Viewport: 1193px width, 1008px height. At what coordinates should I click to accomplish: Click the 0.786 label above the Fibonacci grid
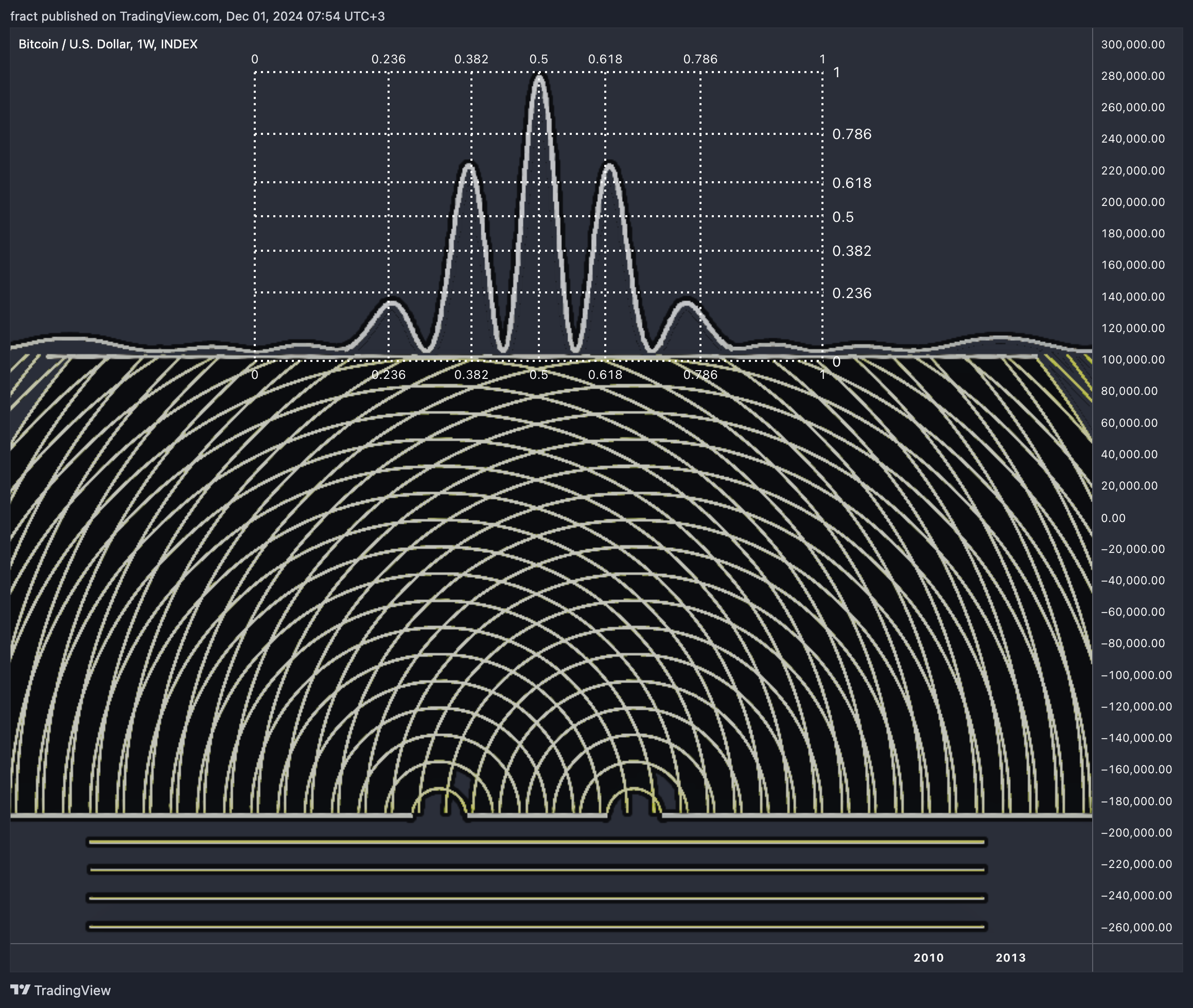(x=700, y=59)
